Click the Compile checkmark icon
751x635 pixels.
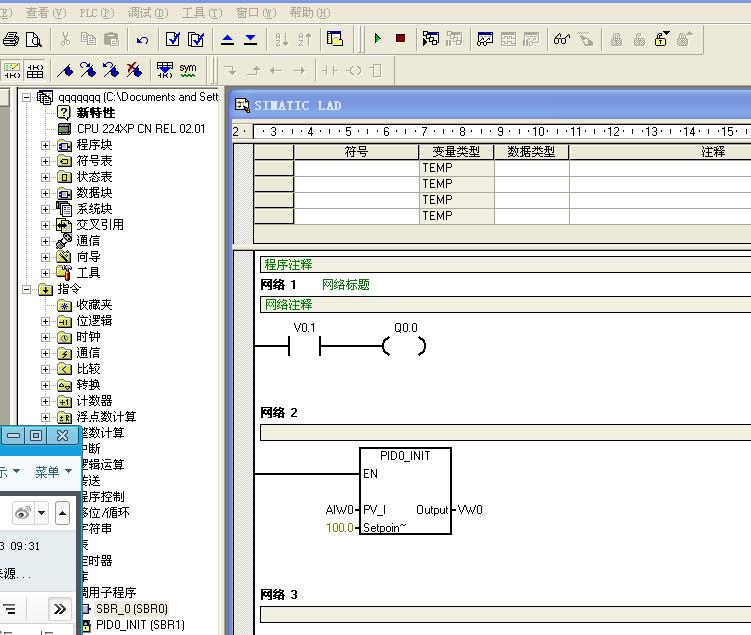click(173, 39)
